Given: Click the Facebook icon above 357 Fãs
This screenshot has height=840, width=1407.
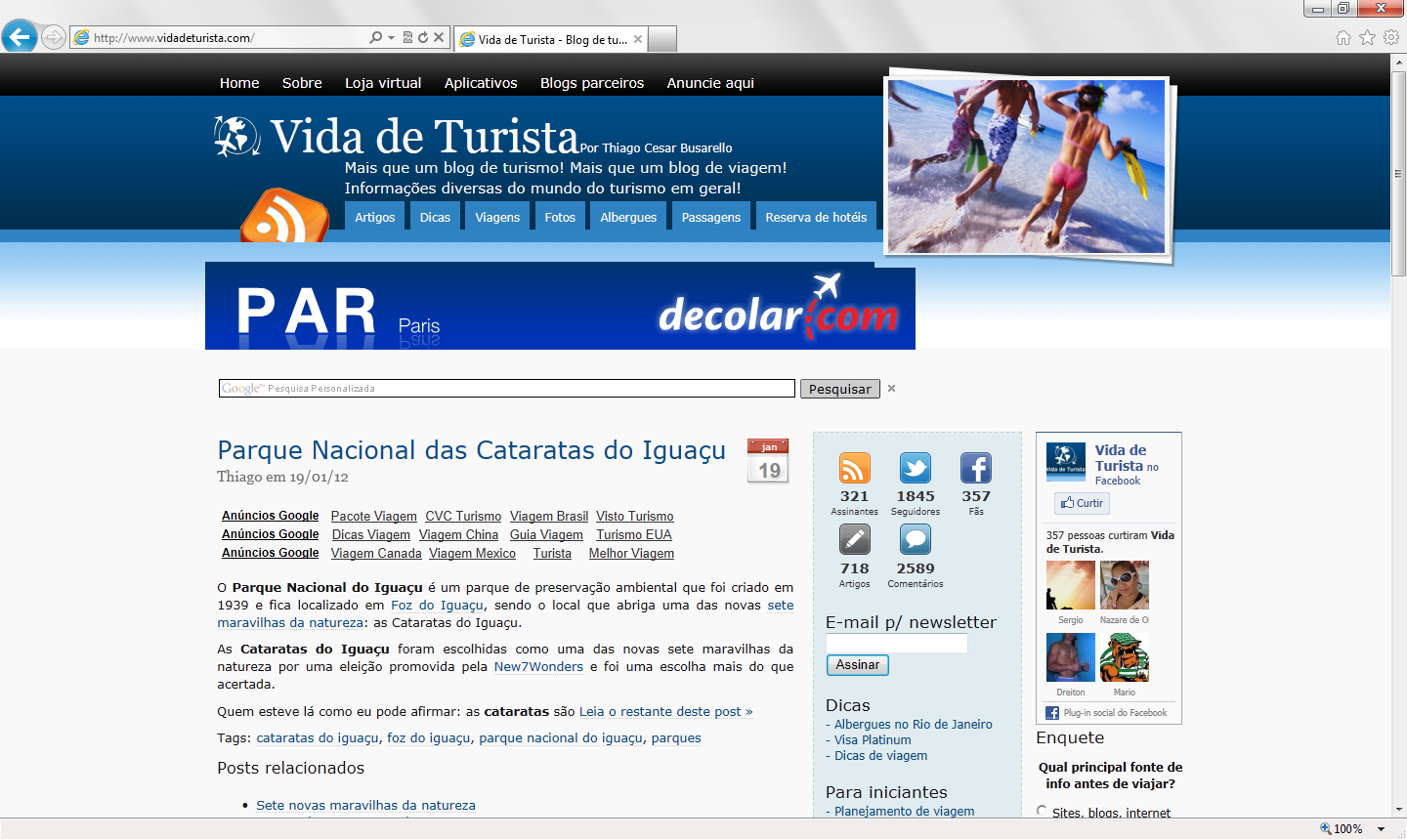Looking at the screenshot, I should pyautogui.click(x=976, y=468).
